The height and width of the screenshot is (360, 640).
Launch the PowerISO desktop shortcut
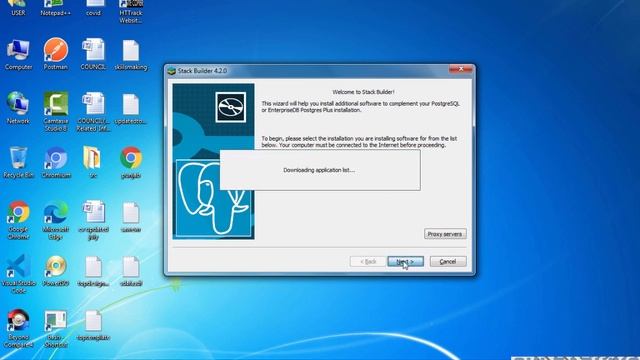click(x=56, y=271)
